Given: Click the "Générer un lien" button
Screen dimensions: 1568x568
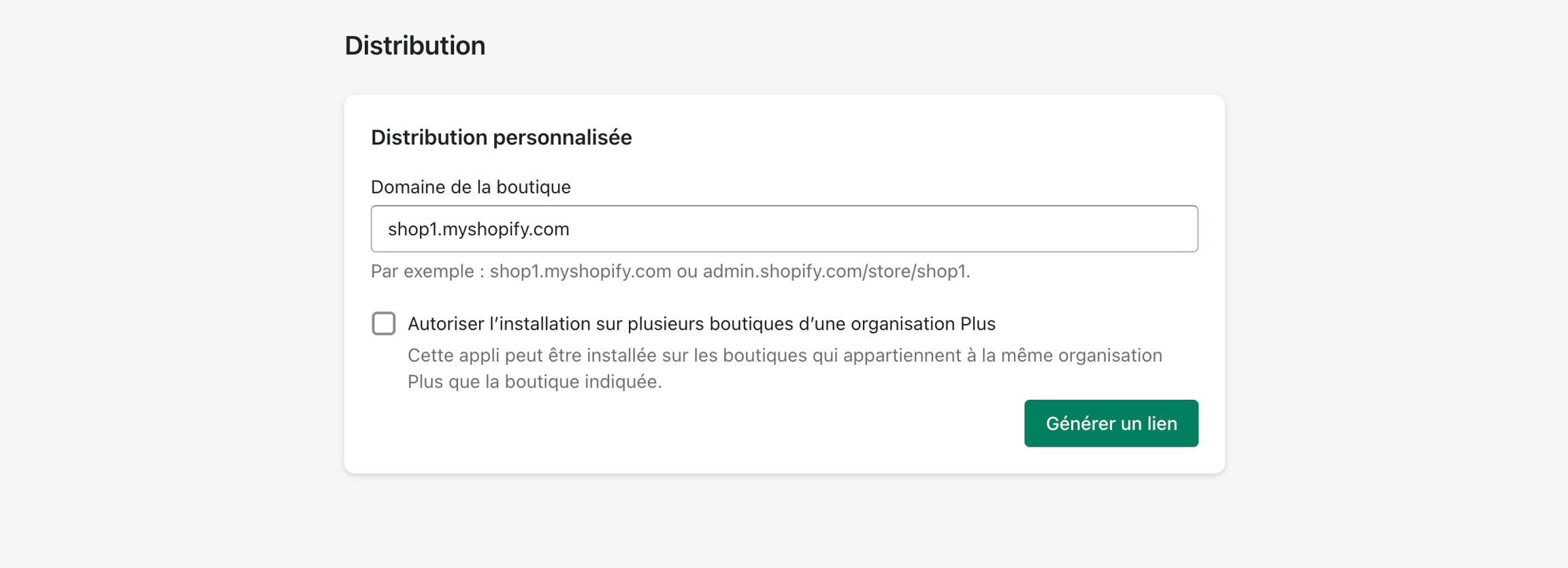Looking at the screenshot, I should (1111, 424).
